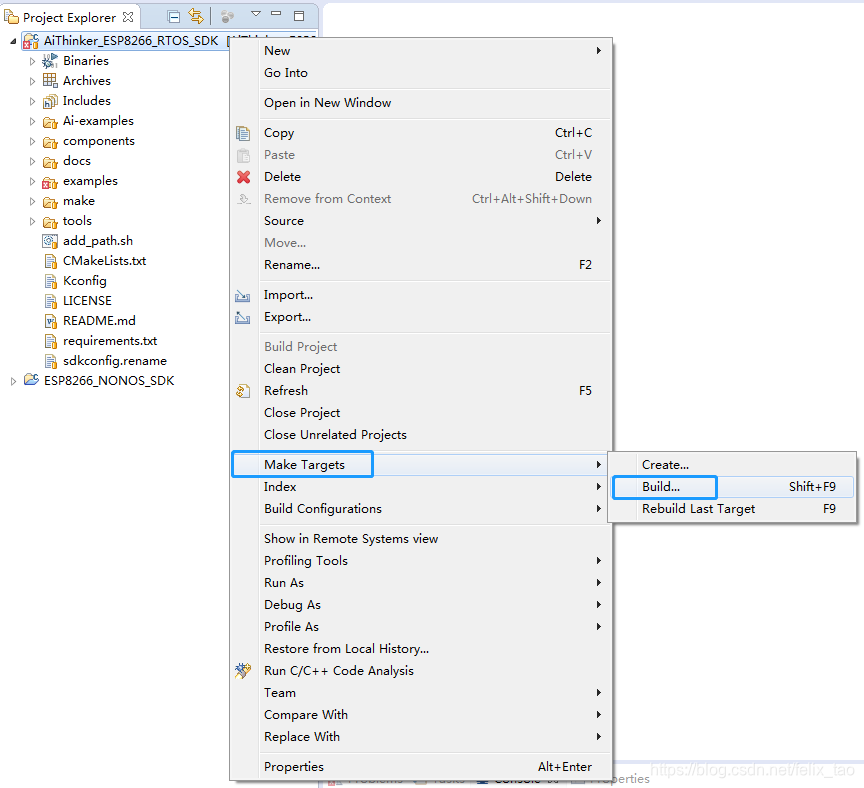The width and height of the screenshot is (864, 788).
Task: Click the add_path.sh script icon
Action: click(x=50, y=241)
